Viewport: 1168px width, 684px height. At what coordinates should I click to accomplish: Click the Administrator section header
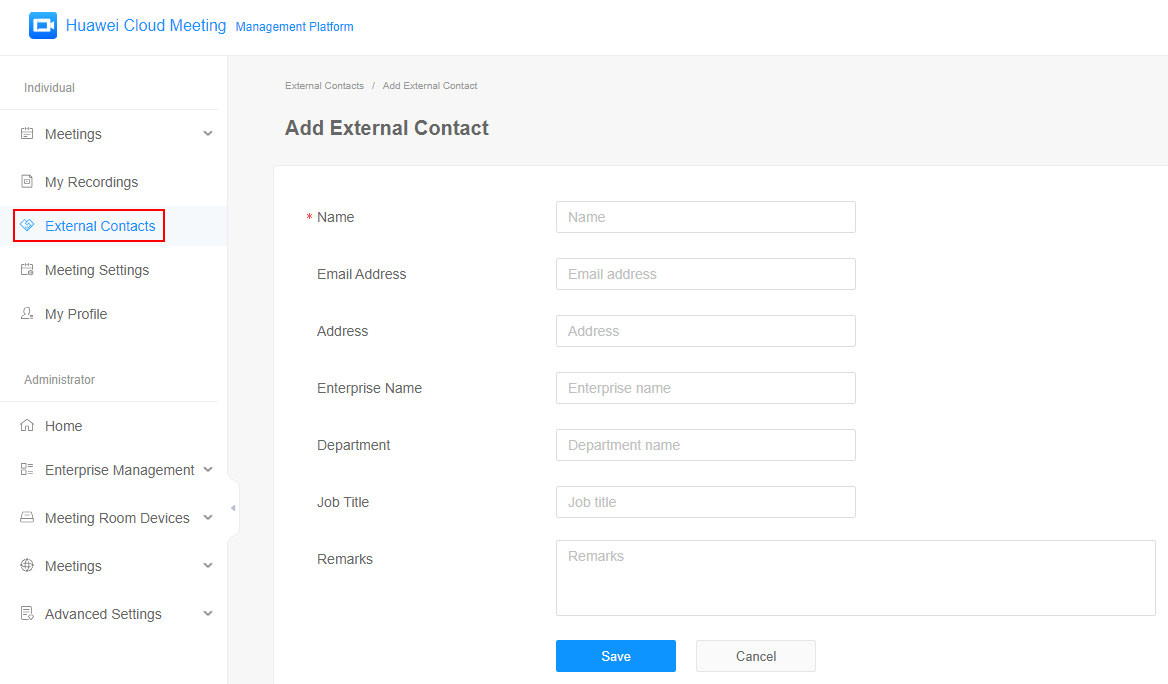(60, 380)
